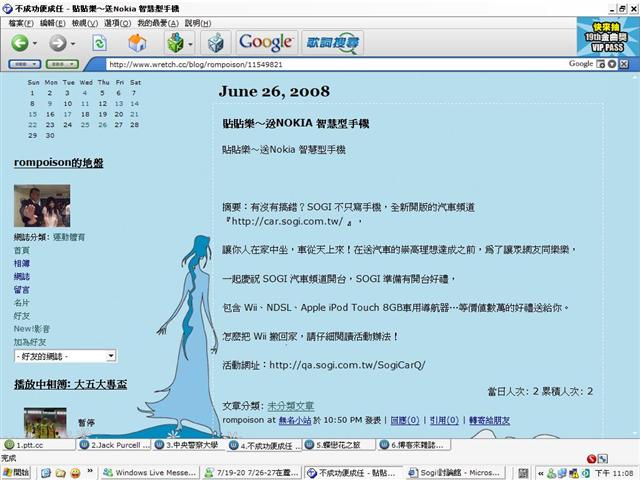Screen dimensions: 640x480
Task: Click the gray Forward arrow button
Action: [x=58, y=42]
